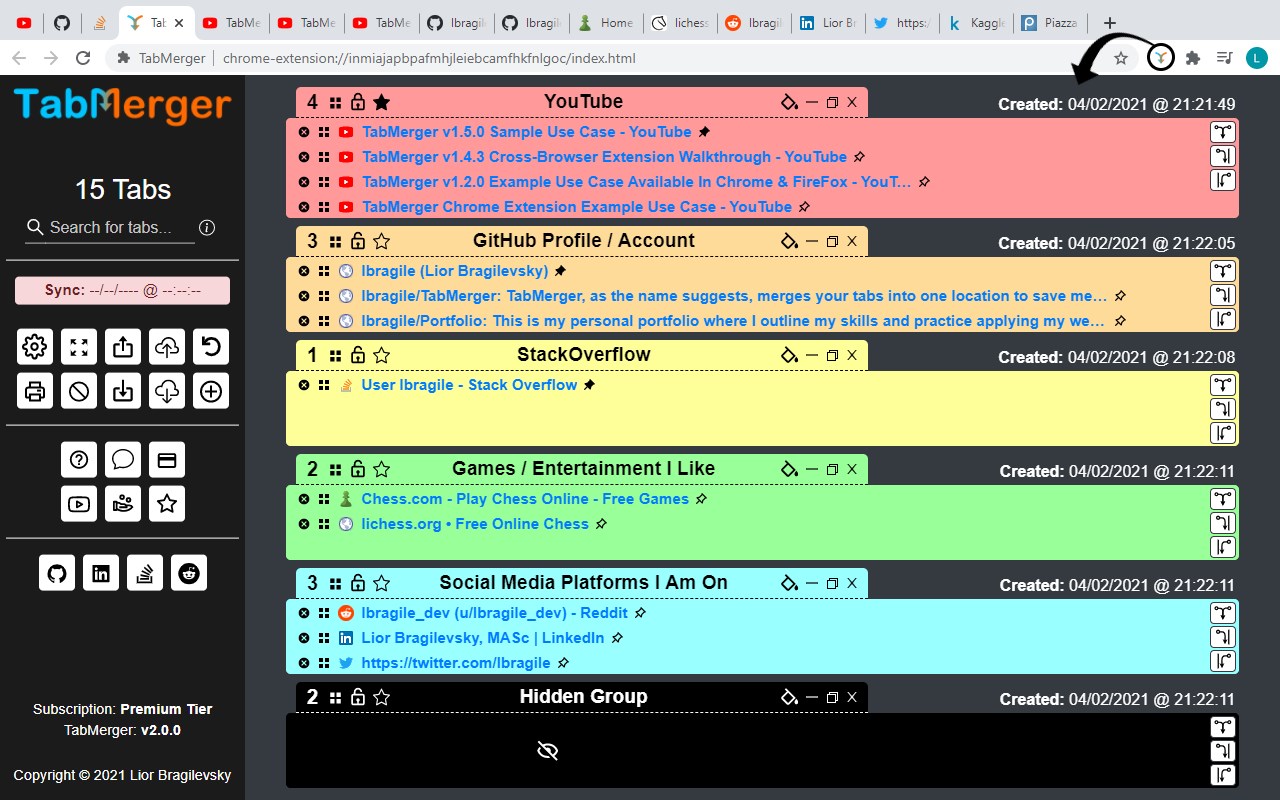1280x800 pixels.
Task: Click the import JSON download-tray icon
Action: pos(123,391)
